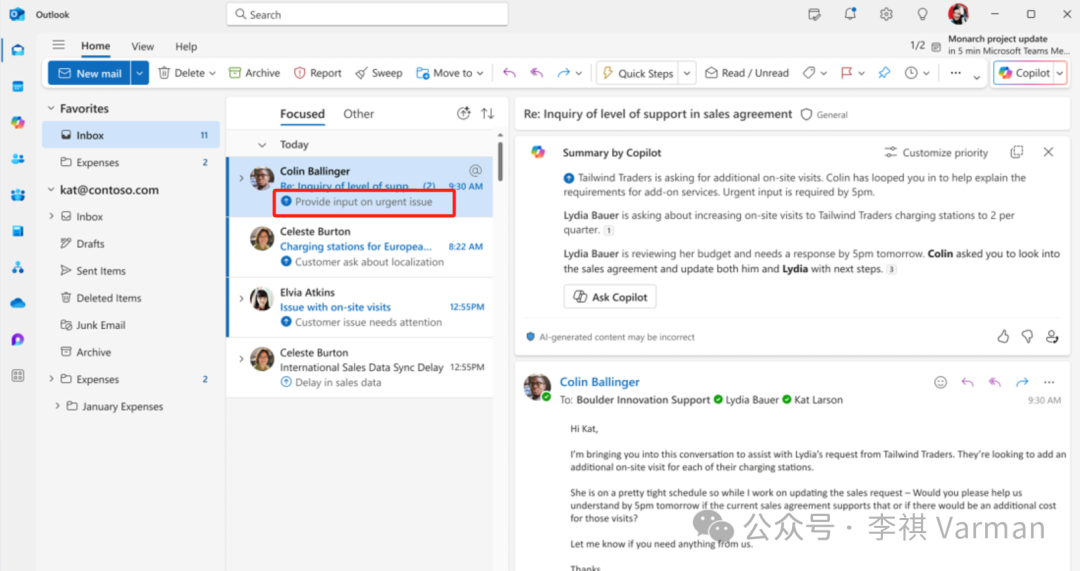Thumbs down the Copilot summary
1080x571 pixels.
click(1027, 336)
